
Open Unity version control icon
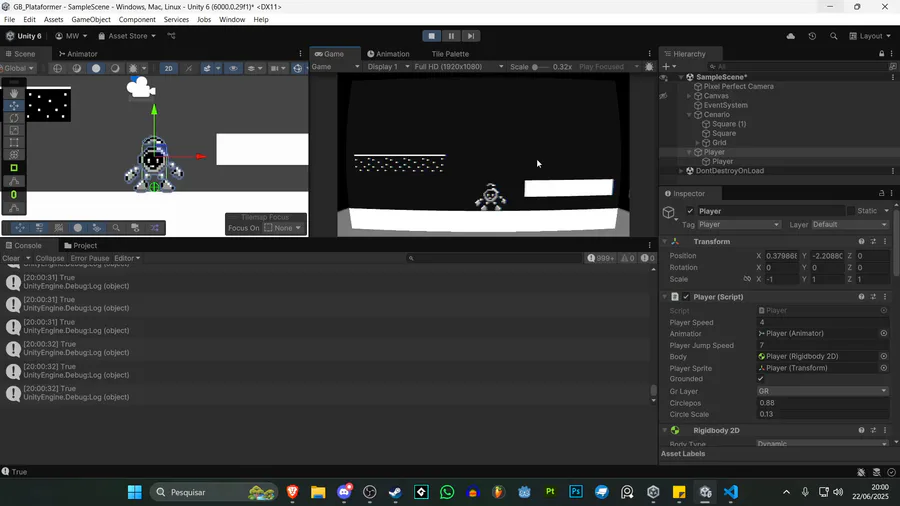[x=171, y=36]
